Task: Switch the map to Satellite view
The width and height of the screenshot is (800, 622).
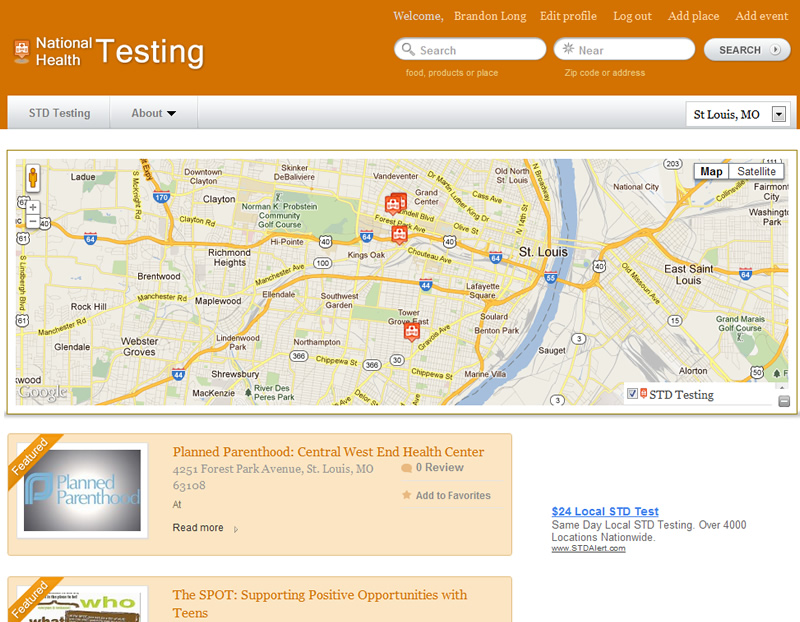Action: pos(756,171)
